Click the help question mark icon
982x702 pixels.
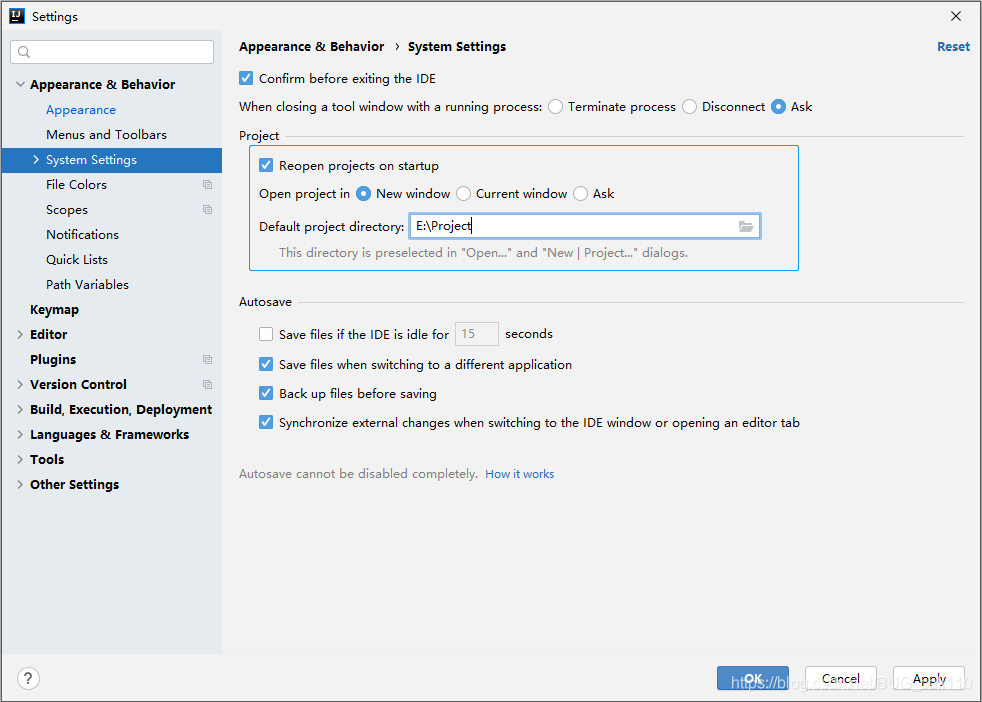[27, 678]
